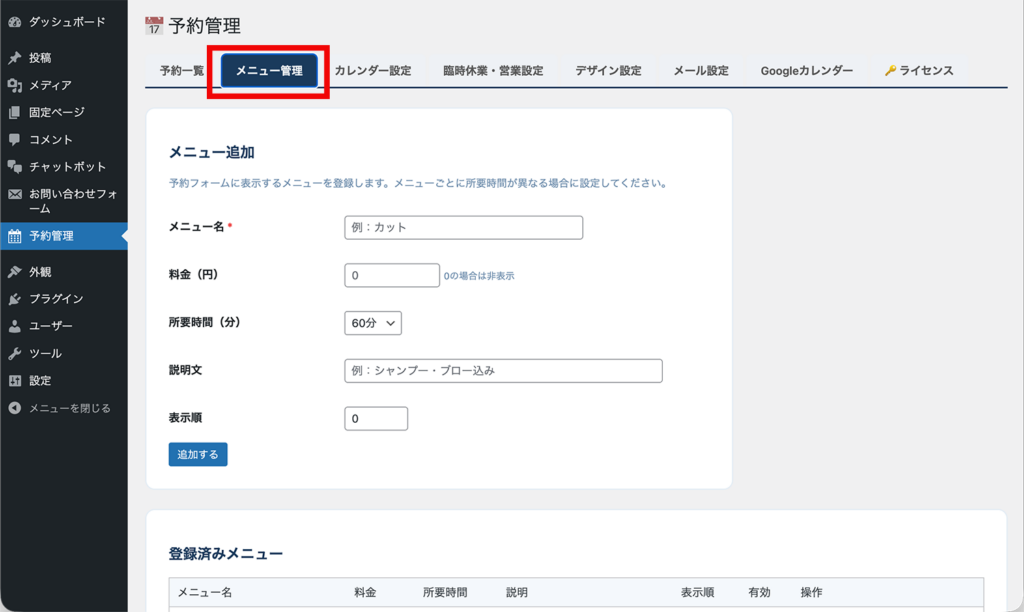Click the speech bubble コメント icon
The image size is (1024, 612).
[14, 139]
